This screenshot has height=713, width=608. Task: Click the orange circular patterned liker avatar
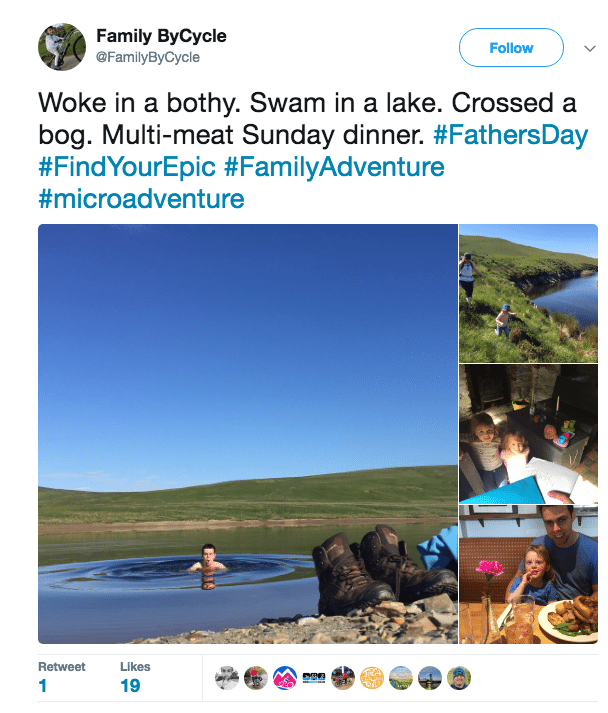tap(372, 678)
